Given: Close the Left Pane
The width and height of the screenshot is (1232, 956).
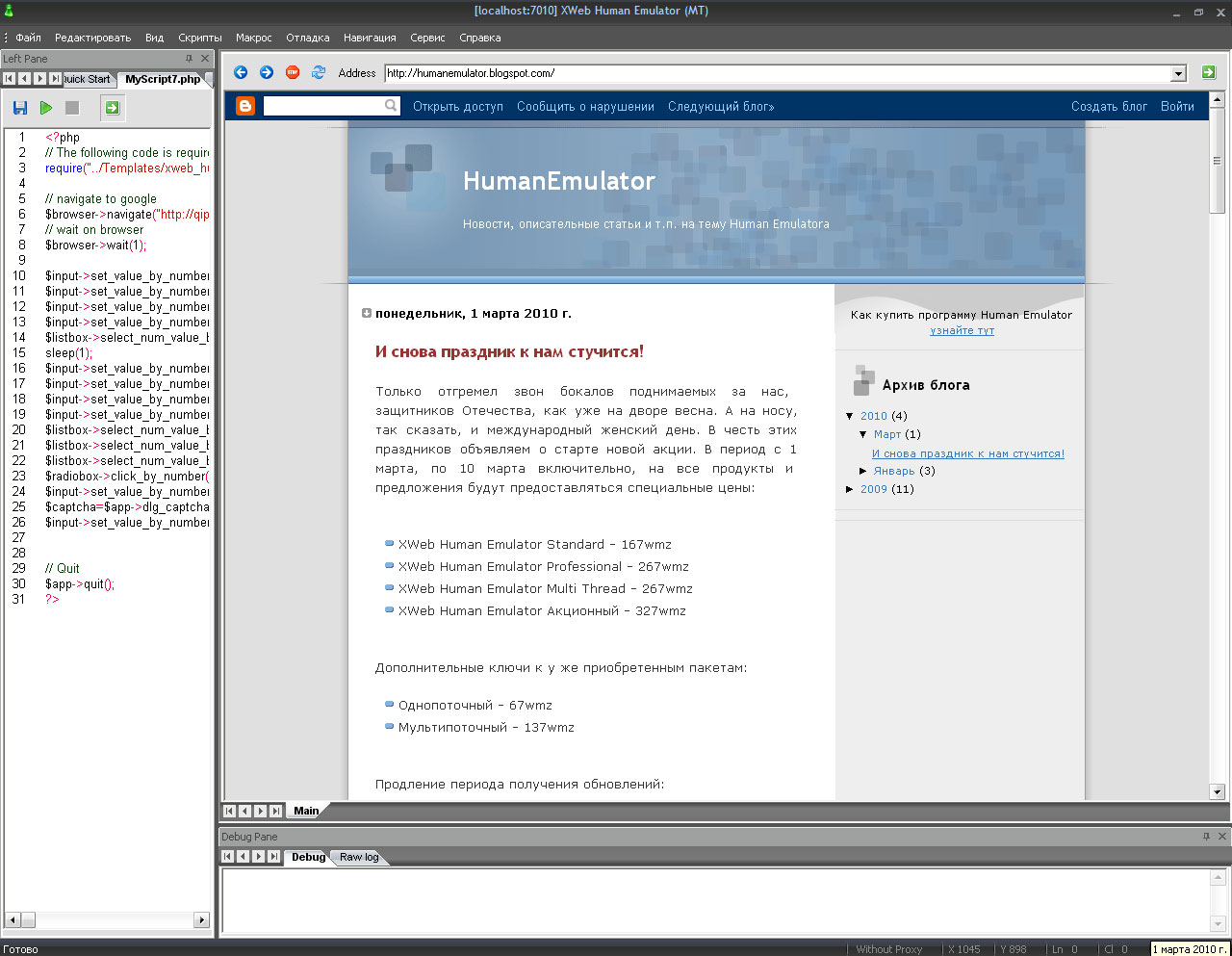Looking at the screenshot, I should click(204, 59).
